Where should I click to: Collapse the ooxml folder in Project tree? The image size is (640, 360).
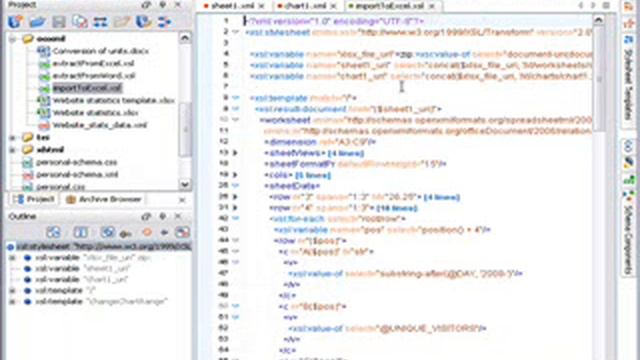[13, 39]
